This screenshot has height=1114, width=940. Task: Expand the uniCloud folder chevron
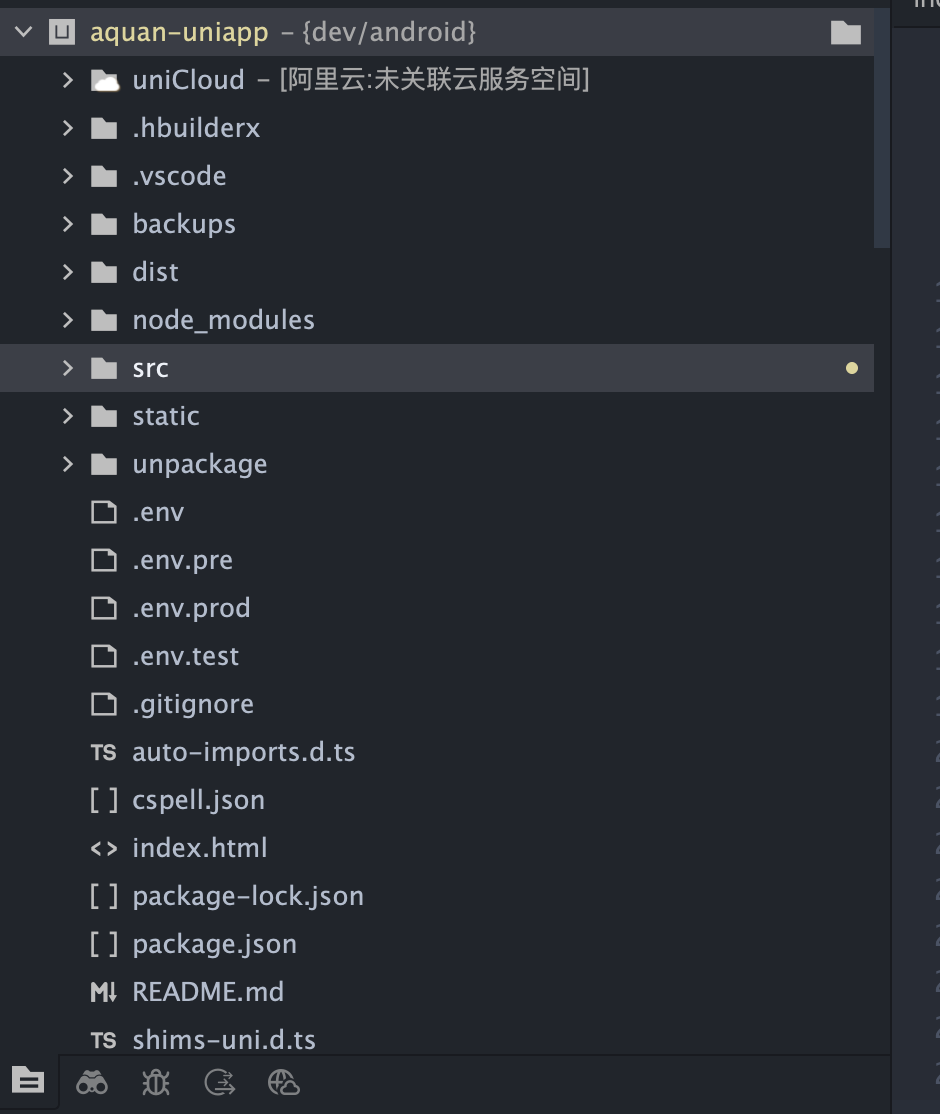68,80
